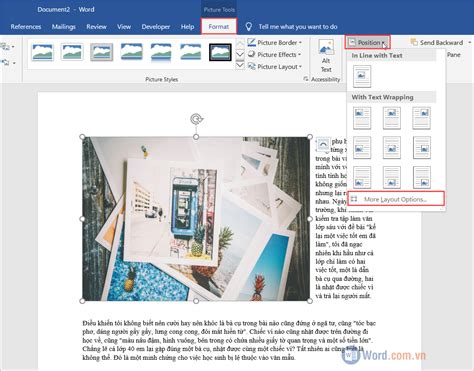474x371 pixels.
Task: Click the 'With Text Wrapping' header
Action: tap(382, 97)
